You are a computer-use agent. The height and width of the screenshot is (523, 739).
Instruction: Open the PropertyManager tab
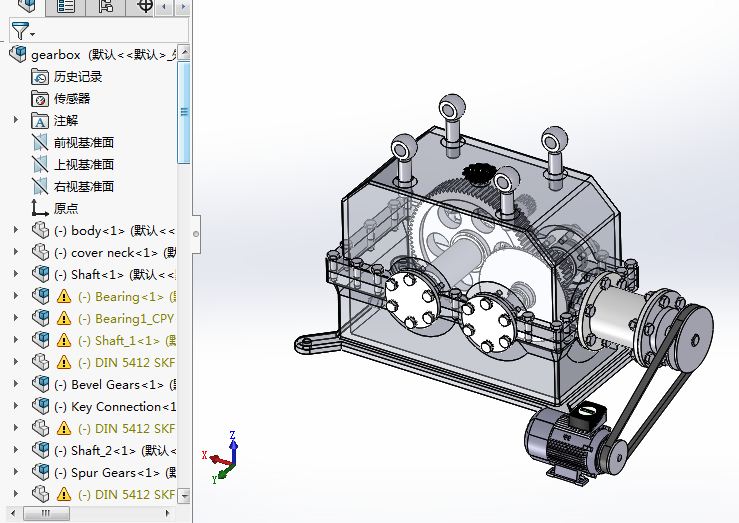[x=66, y=6]
